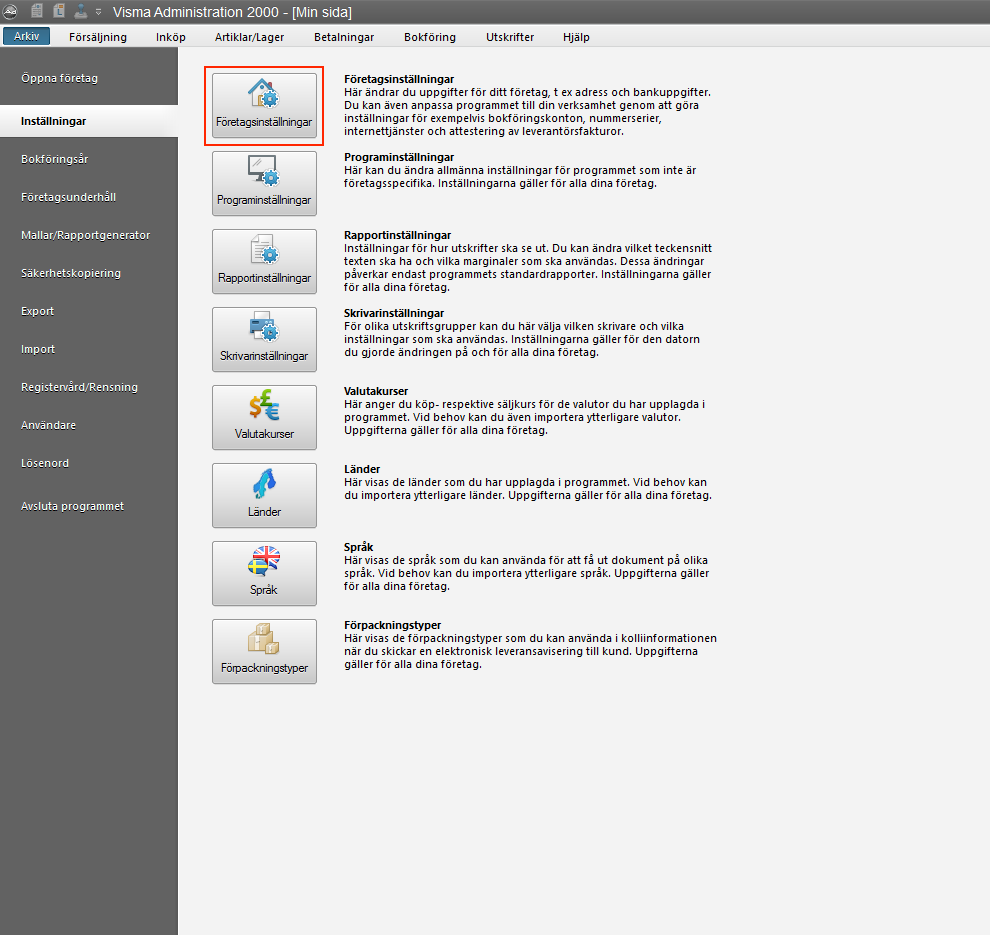Click the bold Språk heading text
Image resolution: width=990 pixels, height=935 pixels.
359,547
